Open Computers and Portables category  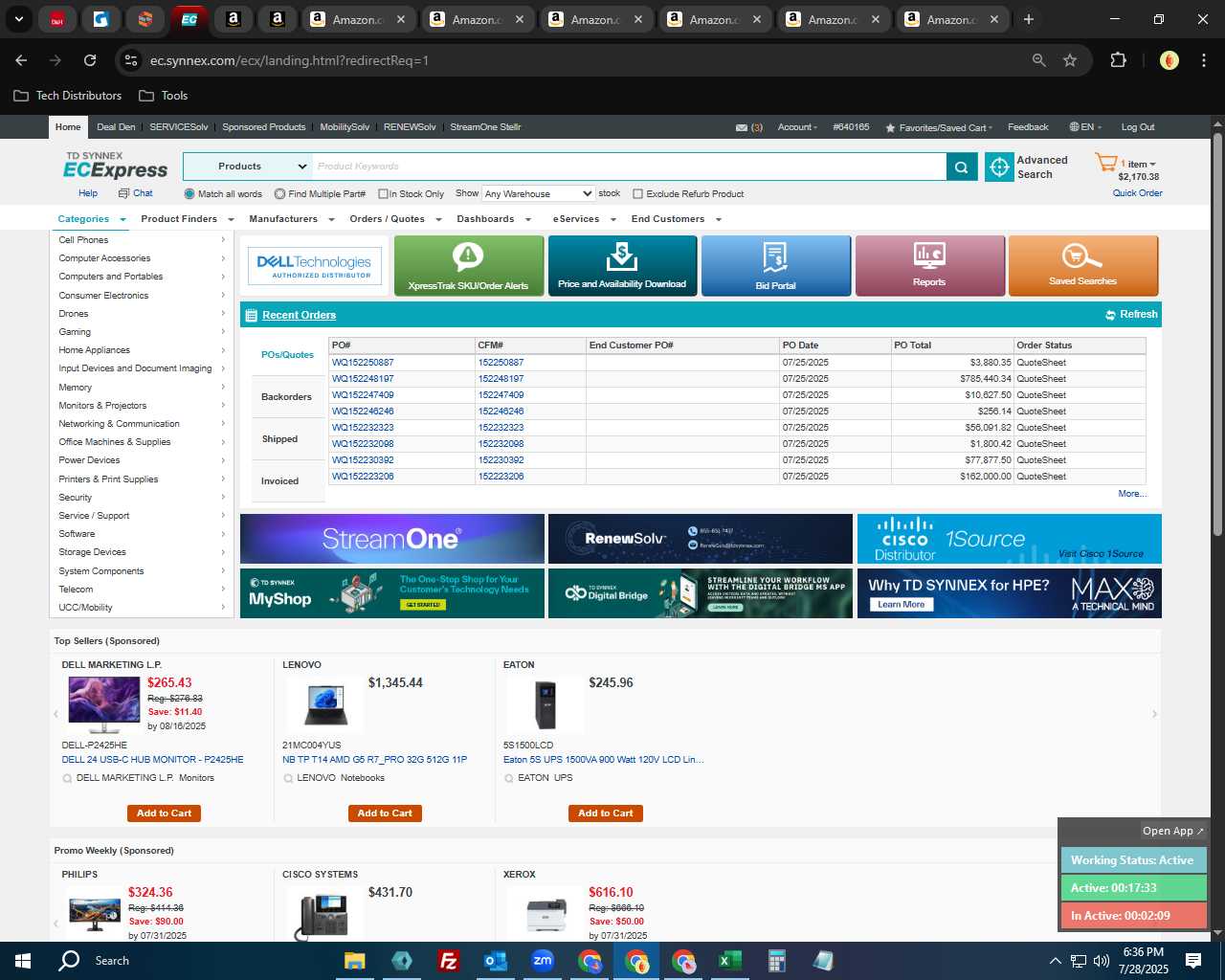coord(111,277)
